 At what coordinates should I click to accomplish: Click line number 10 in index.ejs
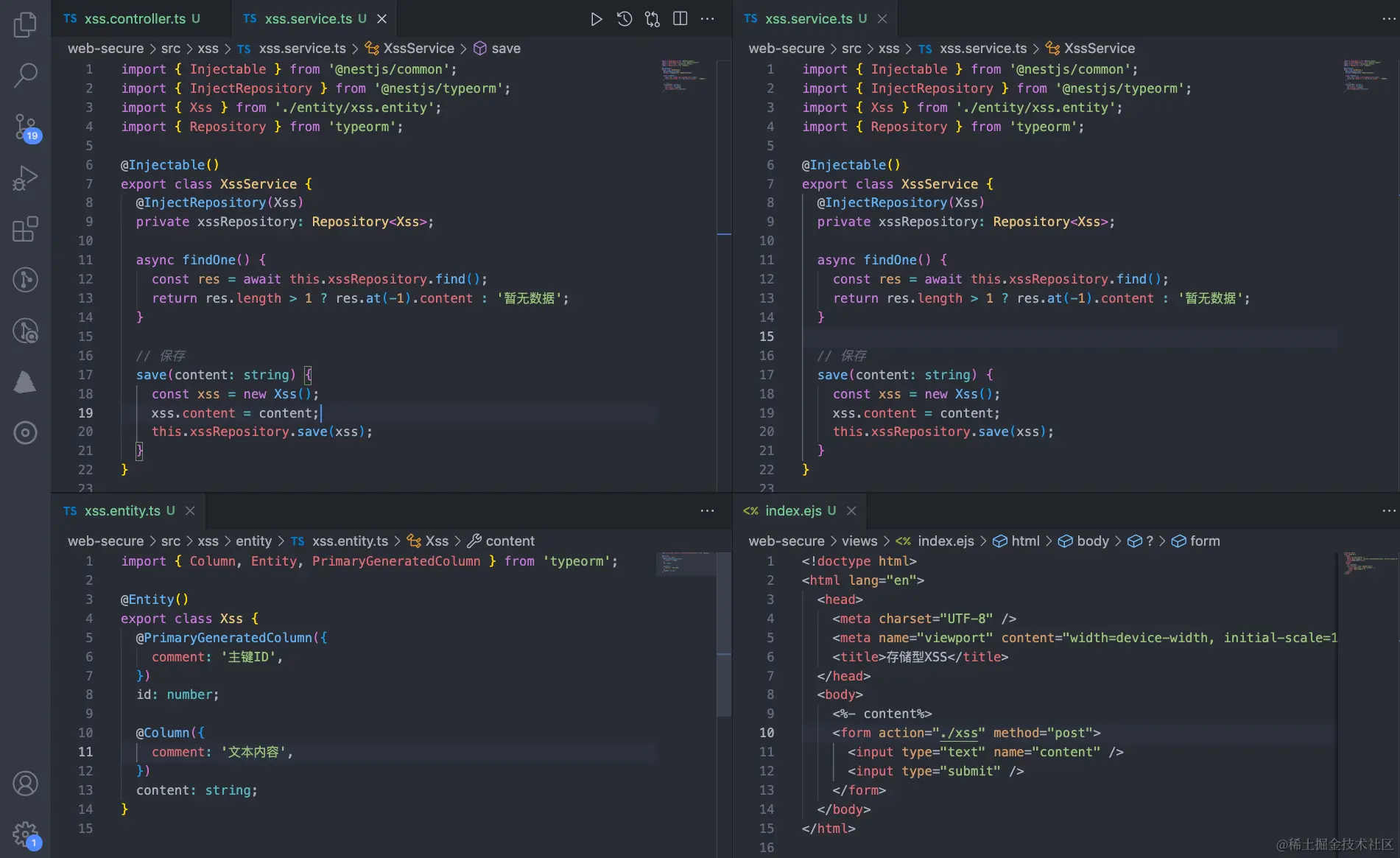[x=767, y=733]
